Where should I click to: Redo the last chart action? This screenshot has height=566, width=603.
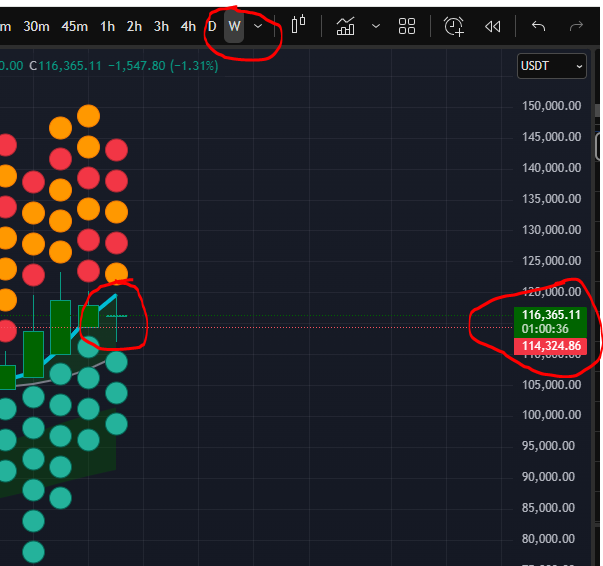click(576, 27)
